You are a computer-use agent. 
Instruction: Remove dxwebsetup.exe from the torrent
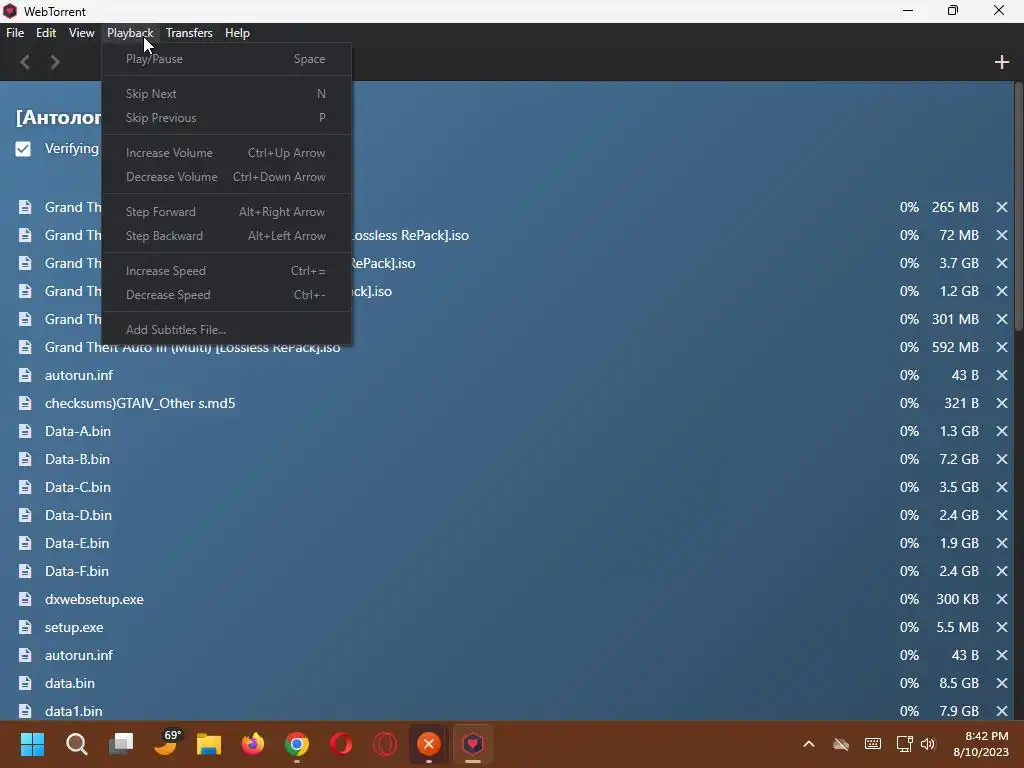pyautogui.click(x=1002, y=600)
